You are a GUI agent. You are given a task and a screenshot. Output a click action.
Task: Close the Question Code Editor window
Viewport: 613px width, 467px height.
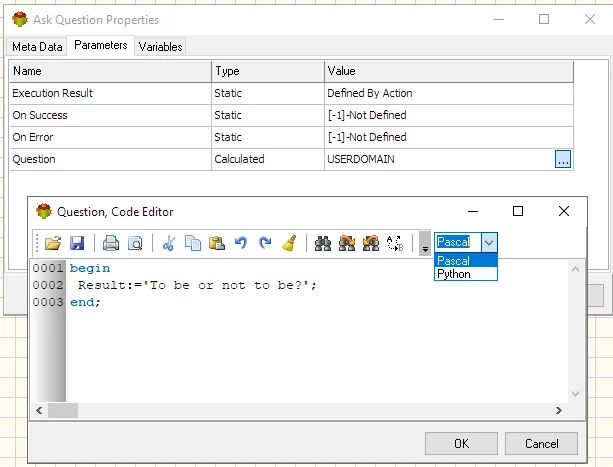point(564,211)
